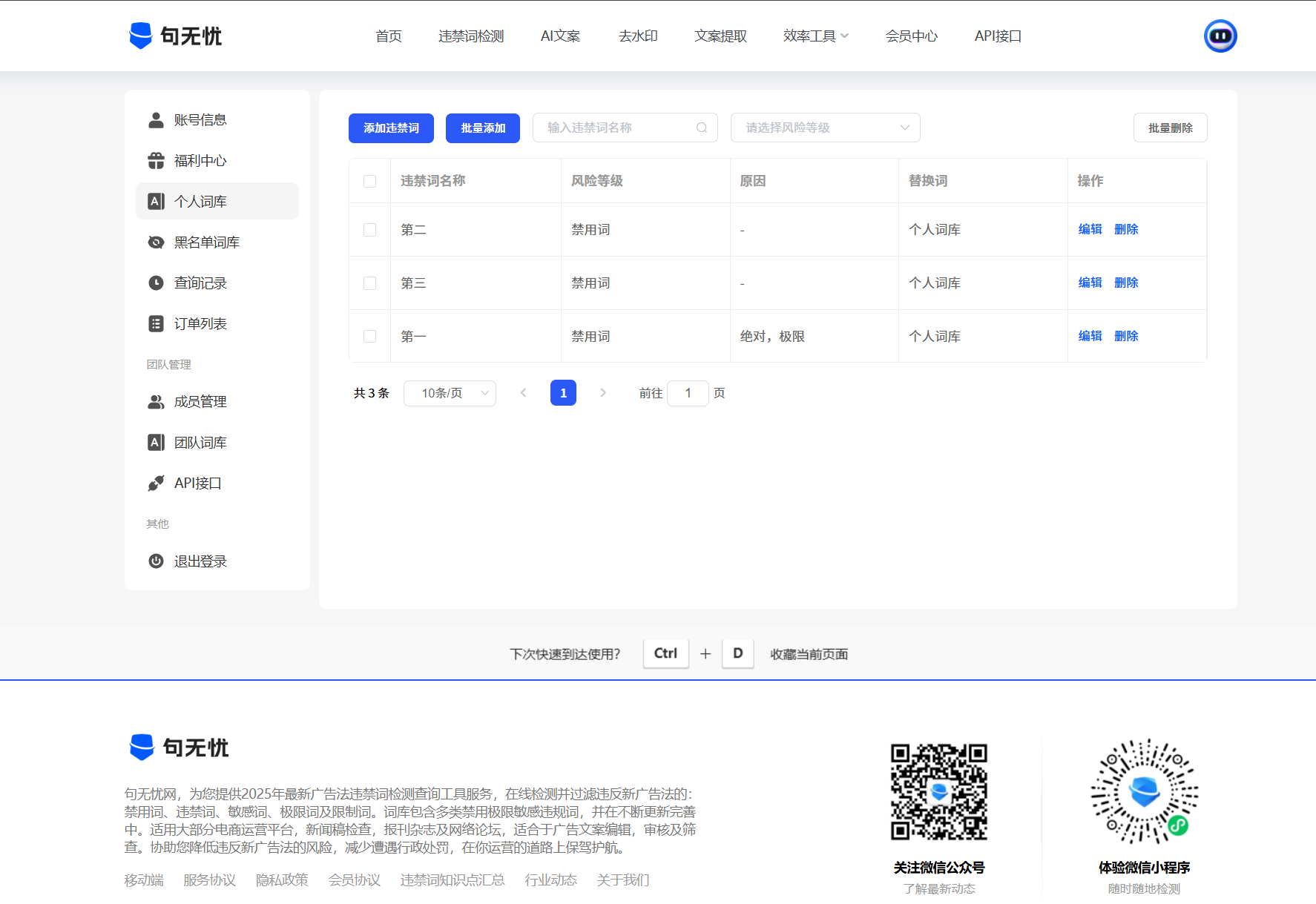Viewport: 1316px width, 904px height.
Task: Click the 输入违禁词名称 search field
Action: [x=616, y=128]
